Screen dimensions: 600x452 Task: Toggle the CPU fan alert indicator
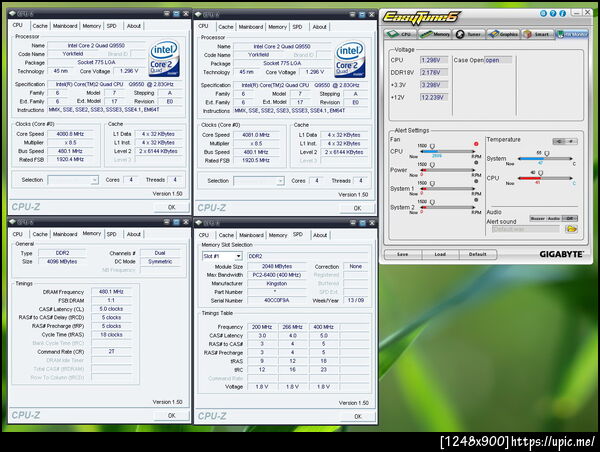pos(476,144)
